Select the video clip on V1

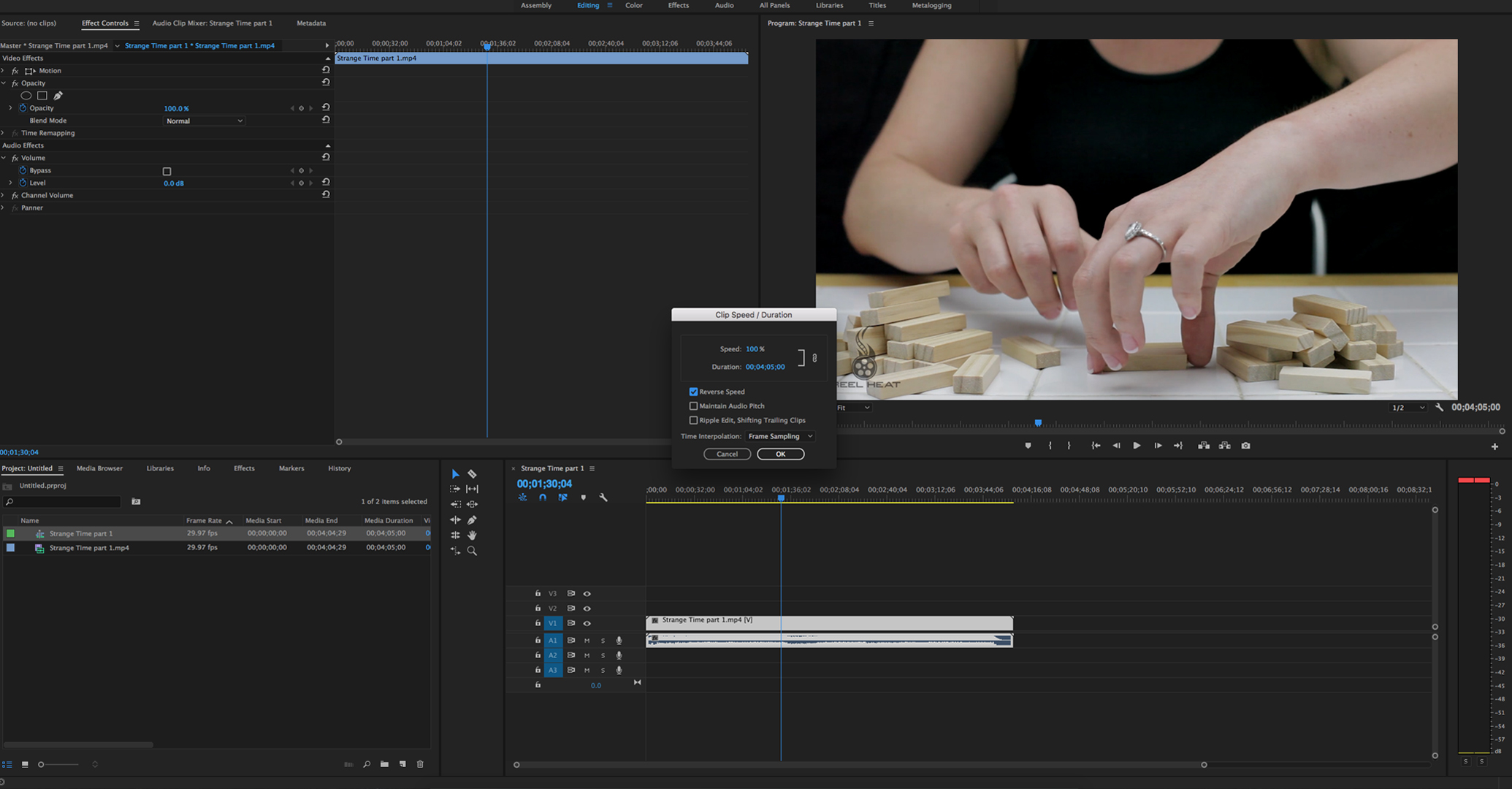pyautogui.click(x=829, y=622)
